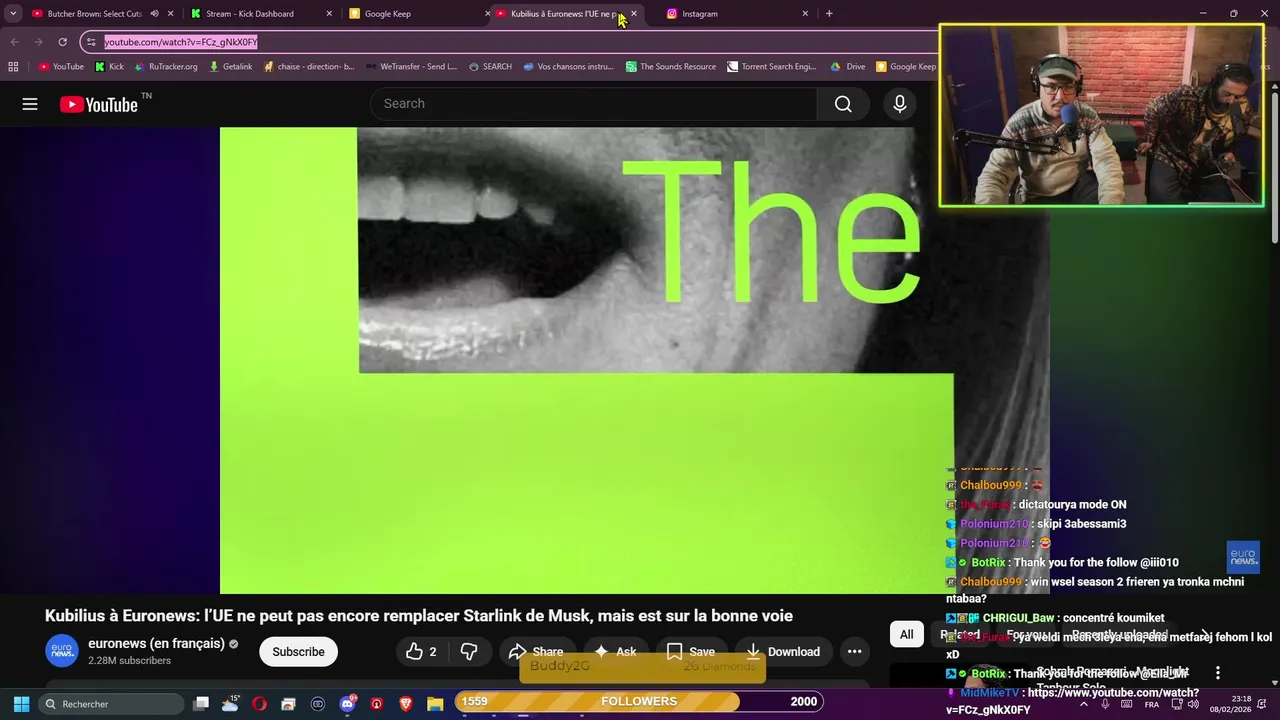The width and height of the screenshot is (1280, 720).
Task: Click the Download button under the video
Action: coord(783,652)
